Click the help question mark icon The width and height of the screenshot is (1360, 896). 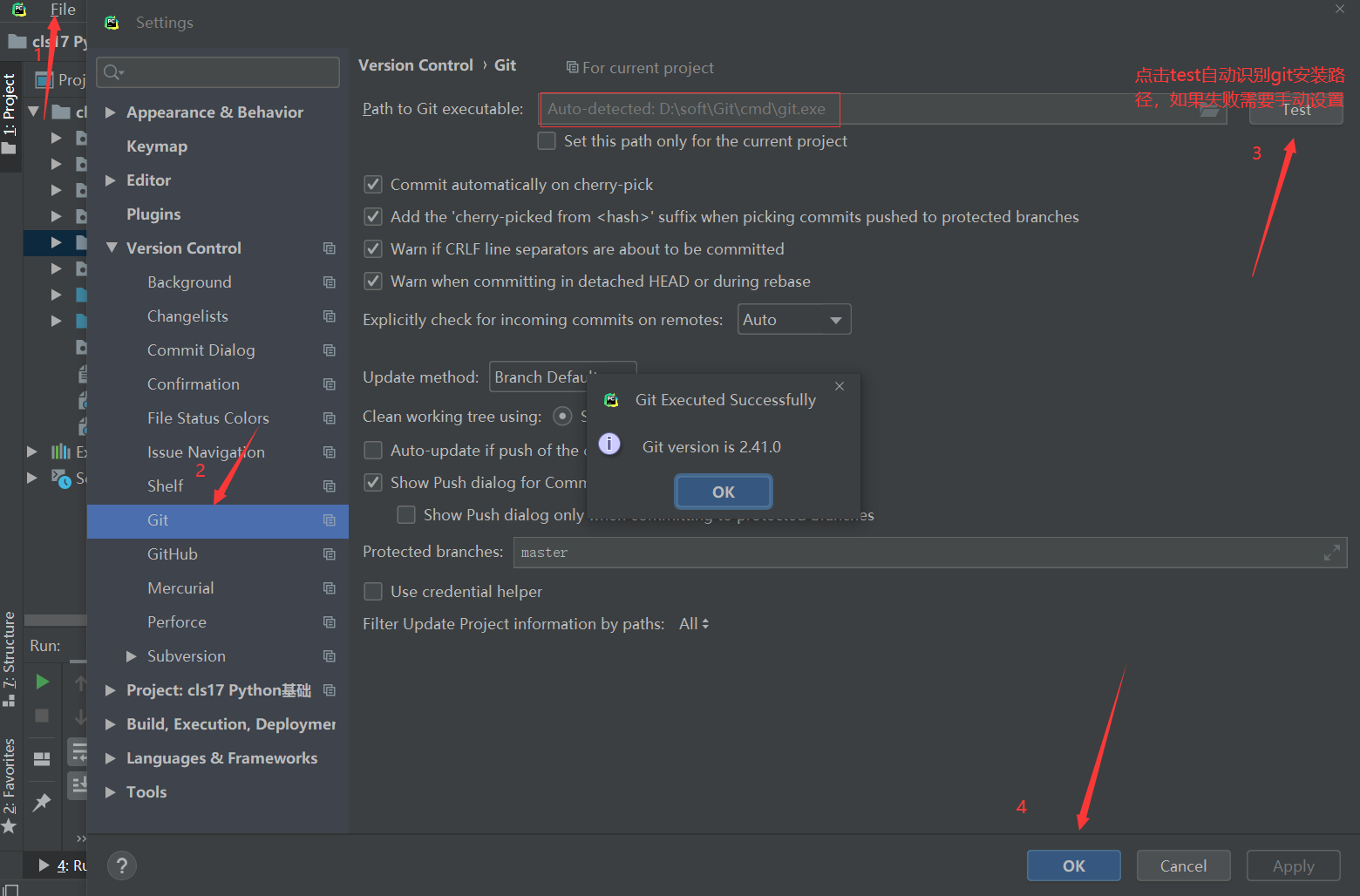(122, 865)
